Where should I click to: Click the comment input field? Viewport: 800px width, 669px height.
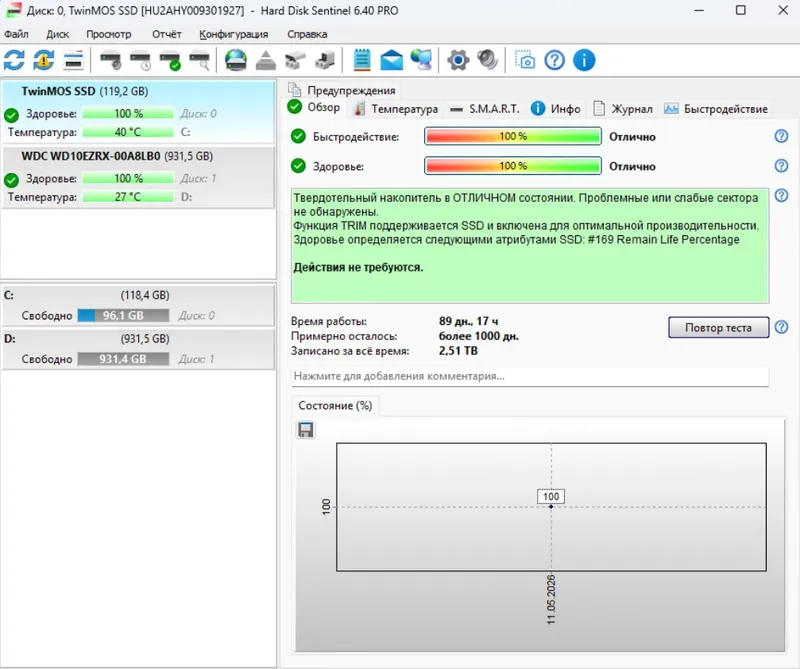530,376
